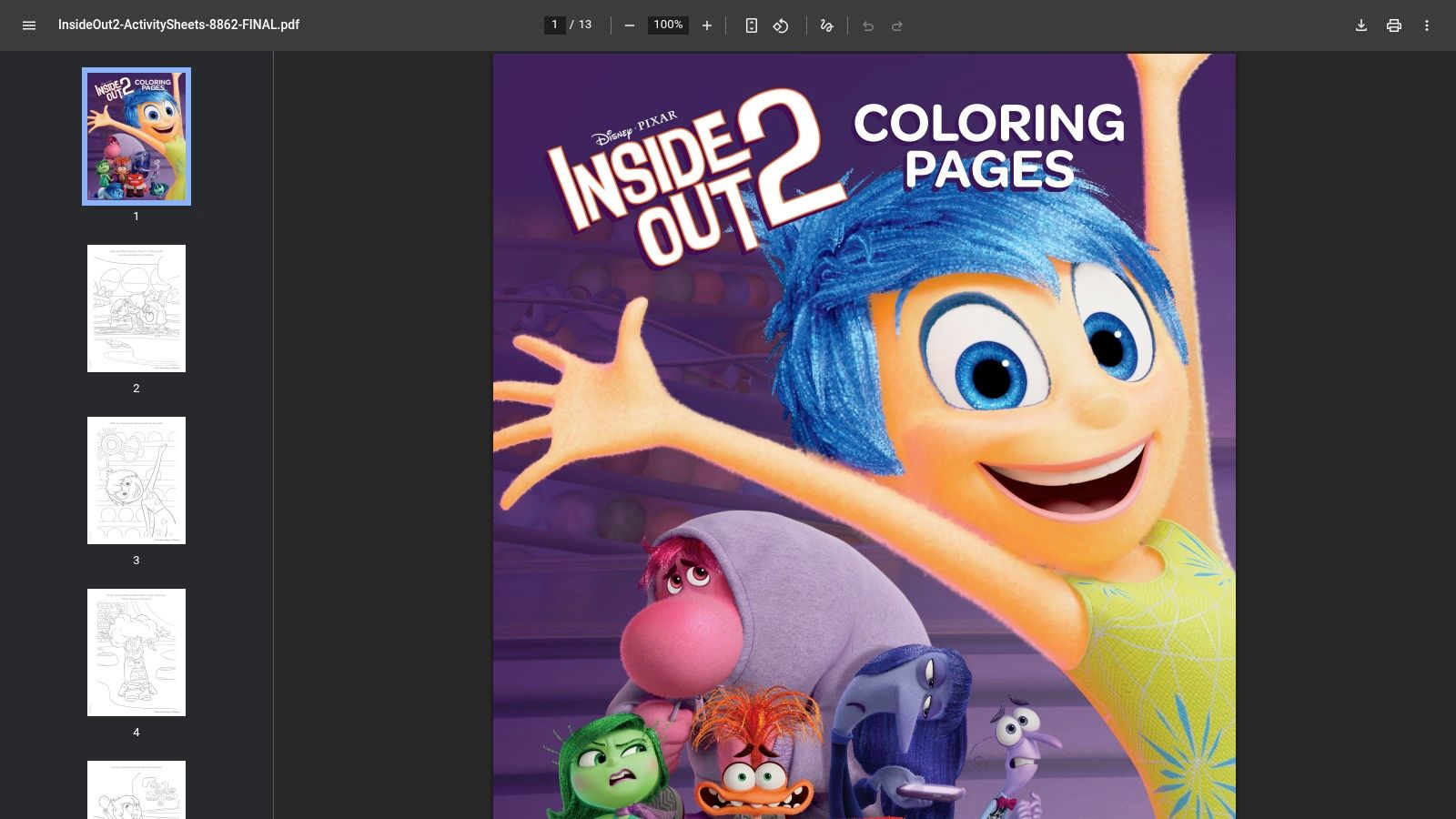Select the highlighted page 1 thumbnail
The image size is (1456, 819).
(136, 136)
